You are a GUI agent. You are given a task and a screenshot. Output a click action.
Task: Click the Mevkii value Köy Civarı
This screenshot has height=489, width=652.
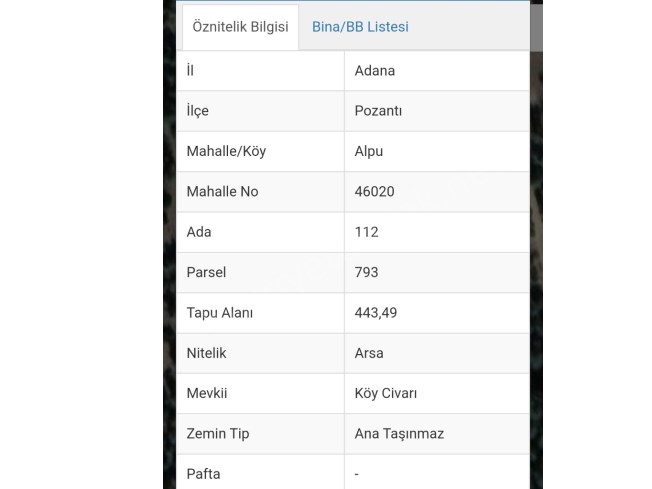click(386, 393)
